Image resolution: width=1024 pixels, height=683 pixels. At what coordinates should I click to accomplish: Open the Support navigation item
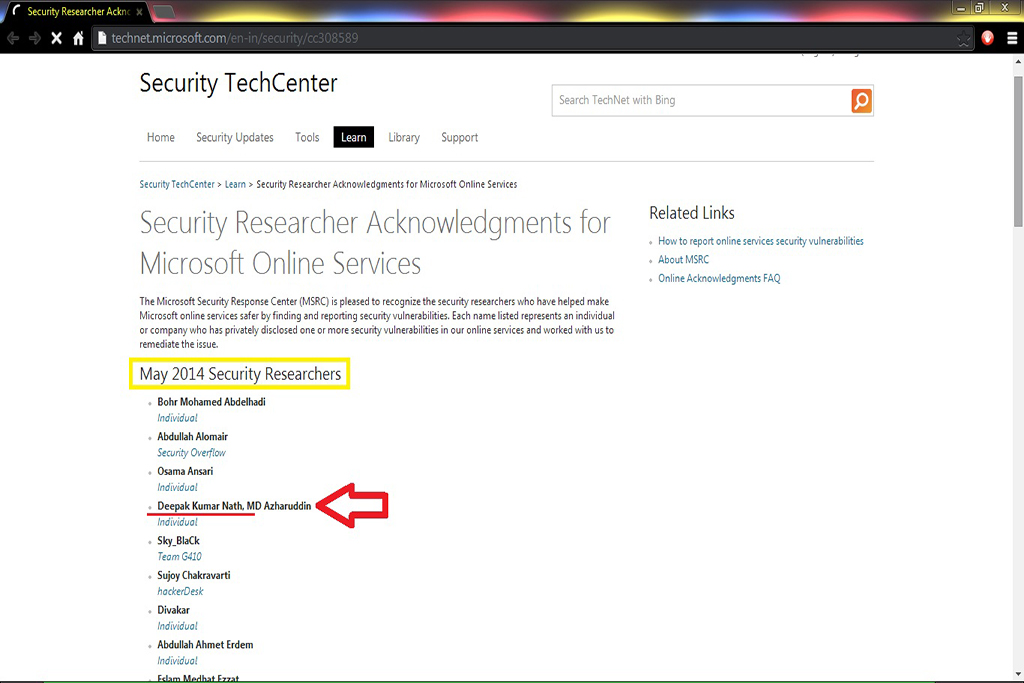[460, 137]
